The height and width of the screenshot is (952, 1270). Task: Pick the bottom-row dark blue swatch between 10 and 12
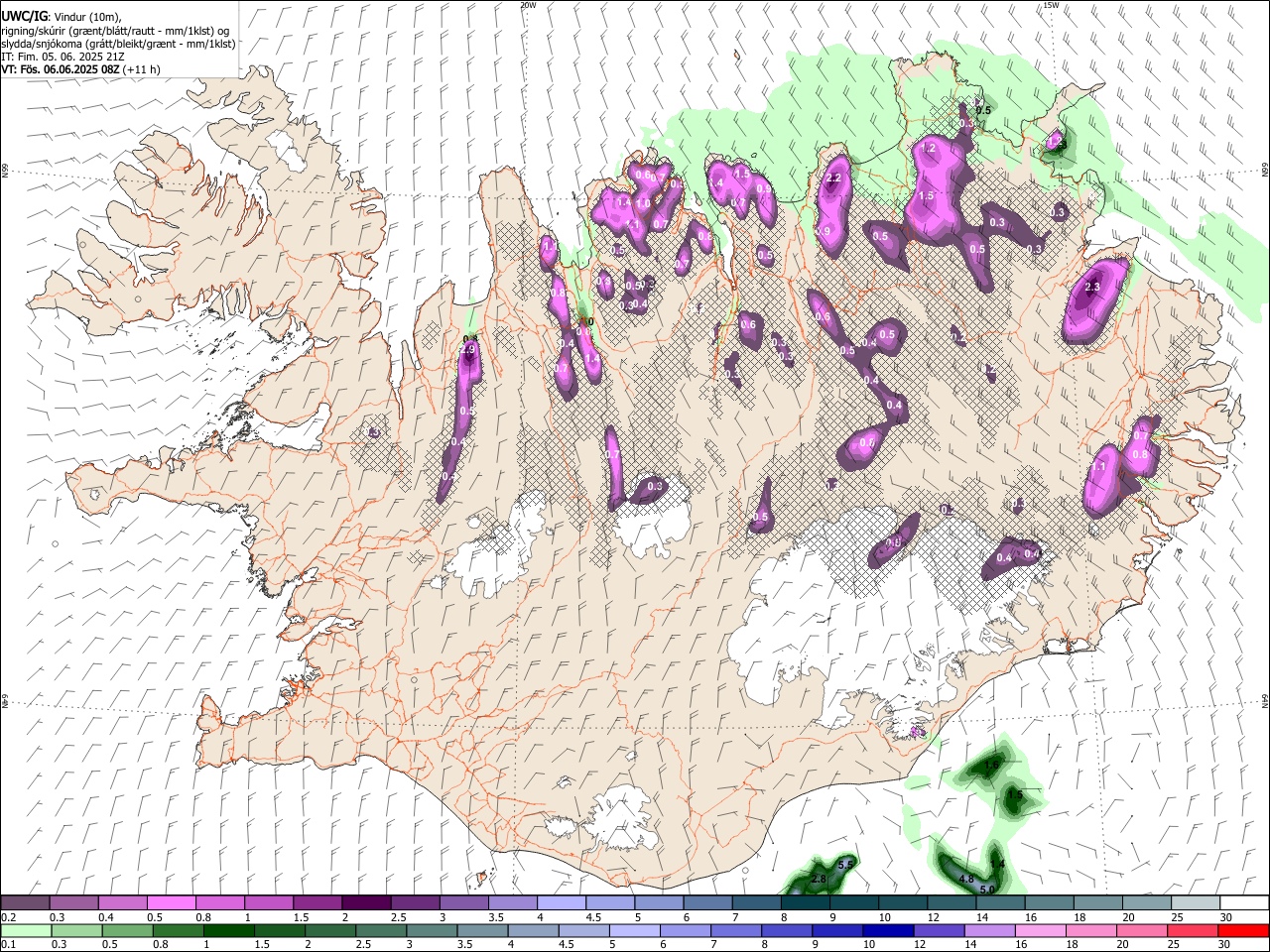pyautogui.click(x=887, y=930)
